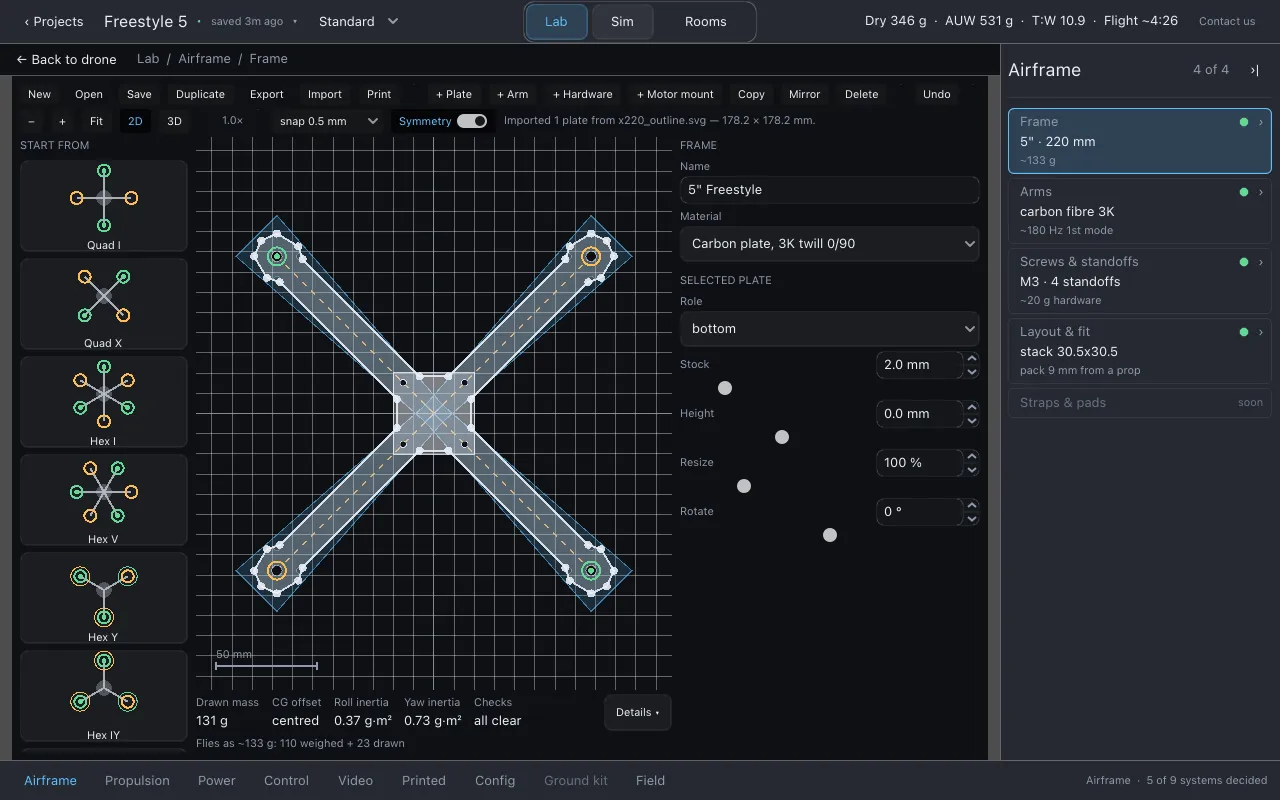1280x800 pixels.
Task: Expand the Details menu
Action: tap(637, 713)
